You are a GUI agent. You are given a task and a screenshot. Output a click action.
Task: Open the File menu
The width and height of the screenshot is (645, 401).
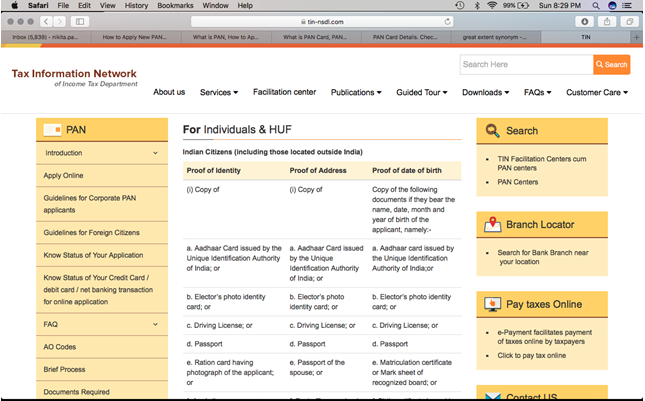63,5
